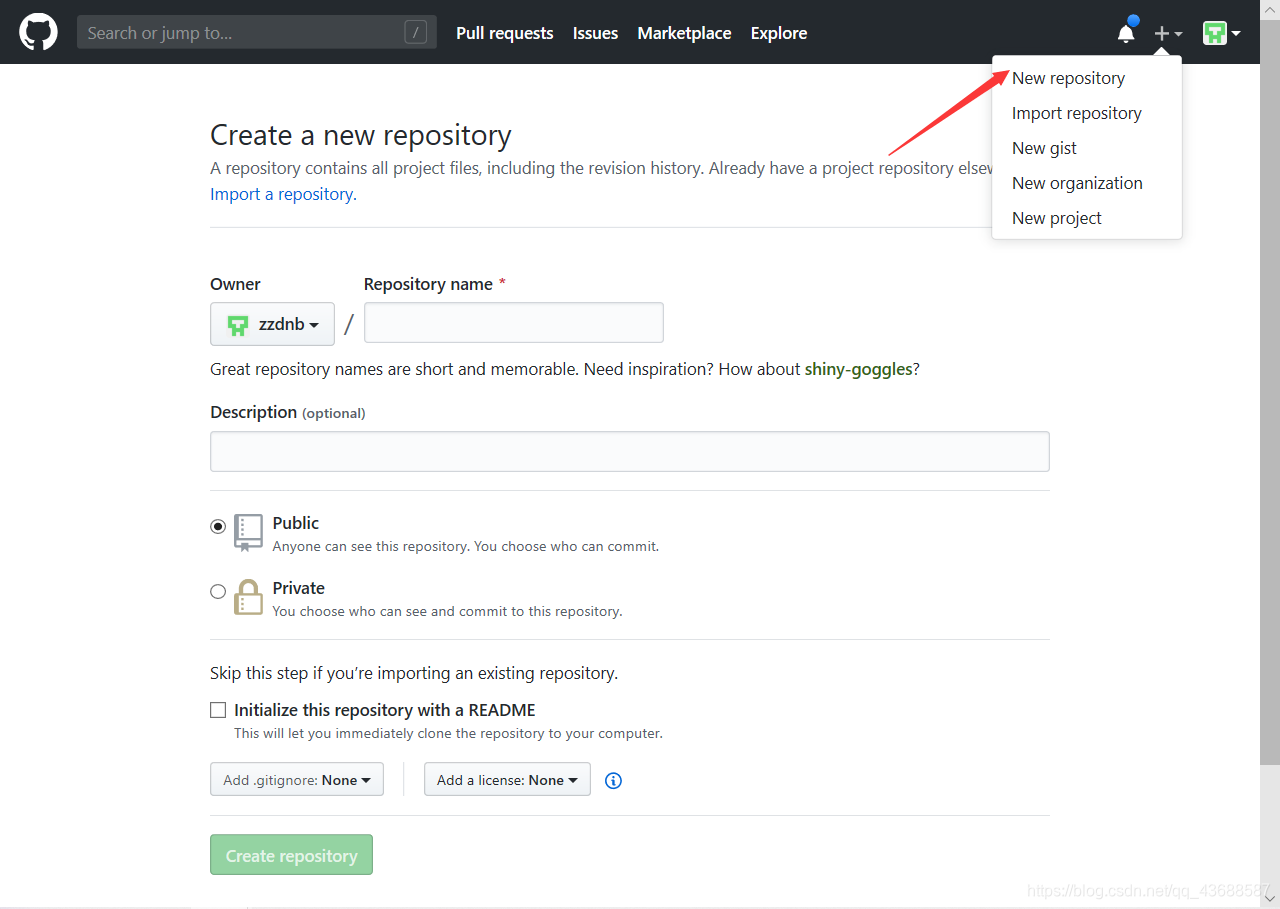Click the license info circle icon
Image resolution: width=1280 pixels, height=909 pixels.
(x=614, y=781)
